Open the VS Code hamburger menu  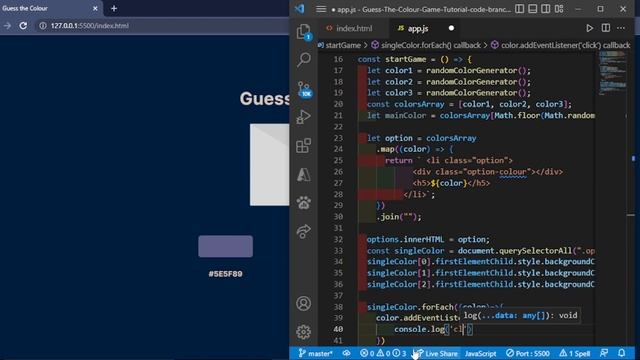tap(321, 9)
